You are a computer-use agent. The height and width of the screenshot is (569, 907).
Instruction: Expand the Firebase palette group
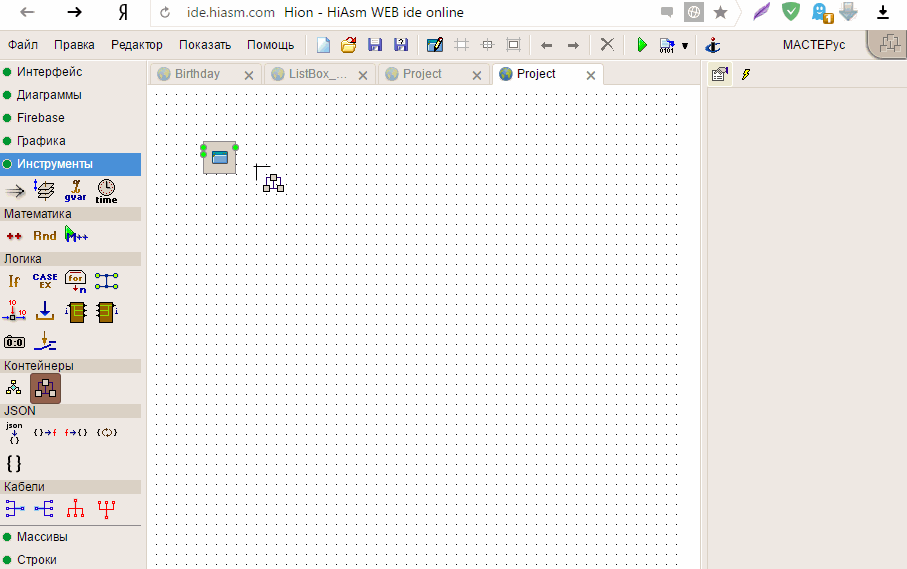click(x=41, y=118)
